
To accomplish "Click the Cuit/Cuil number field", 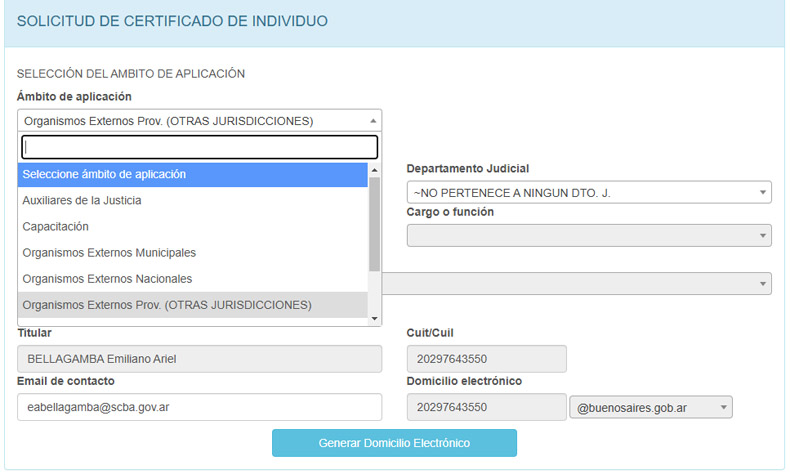I will point(486,359).
